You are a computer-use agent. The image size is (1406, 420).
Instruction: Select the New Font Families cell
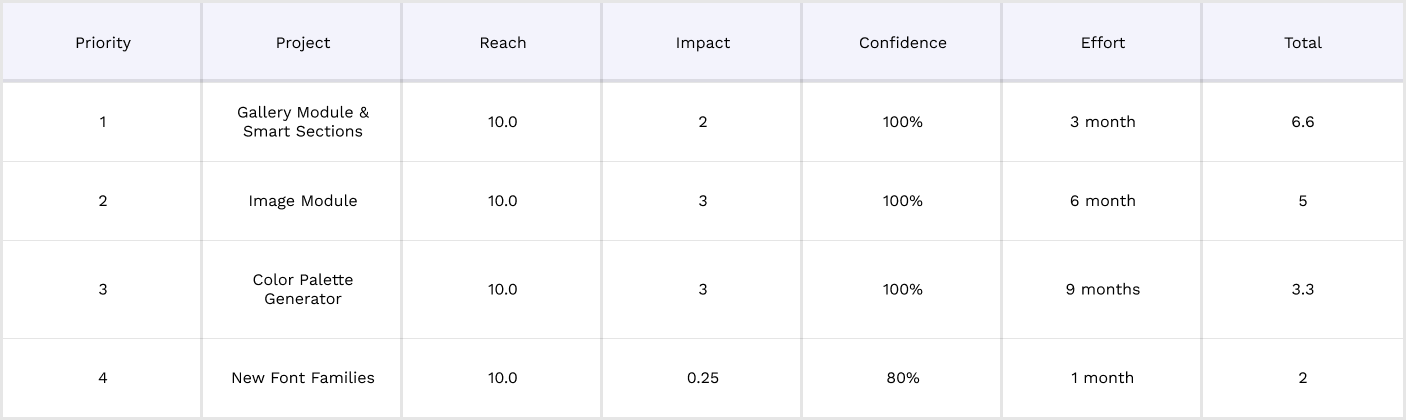tap(302, 378)
